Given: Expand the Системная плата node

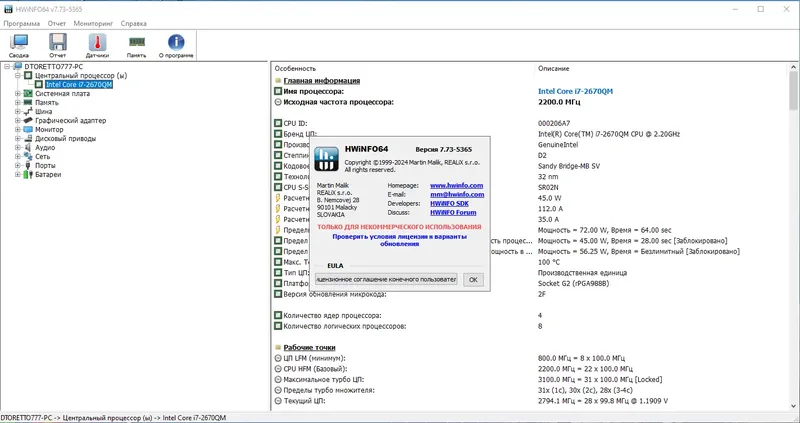Looking at the screenshot, I should point(17,93).
